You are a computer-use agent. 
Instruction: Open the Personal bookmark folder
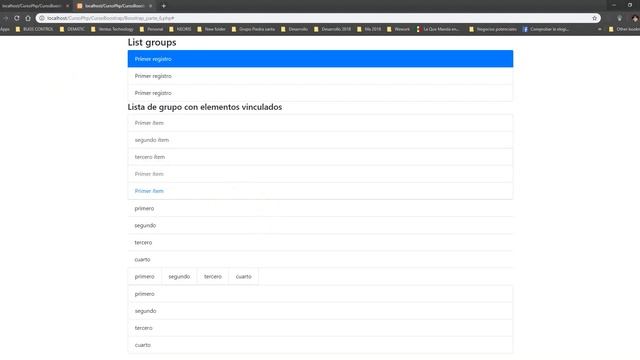pos(151,29)
